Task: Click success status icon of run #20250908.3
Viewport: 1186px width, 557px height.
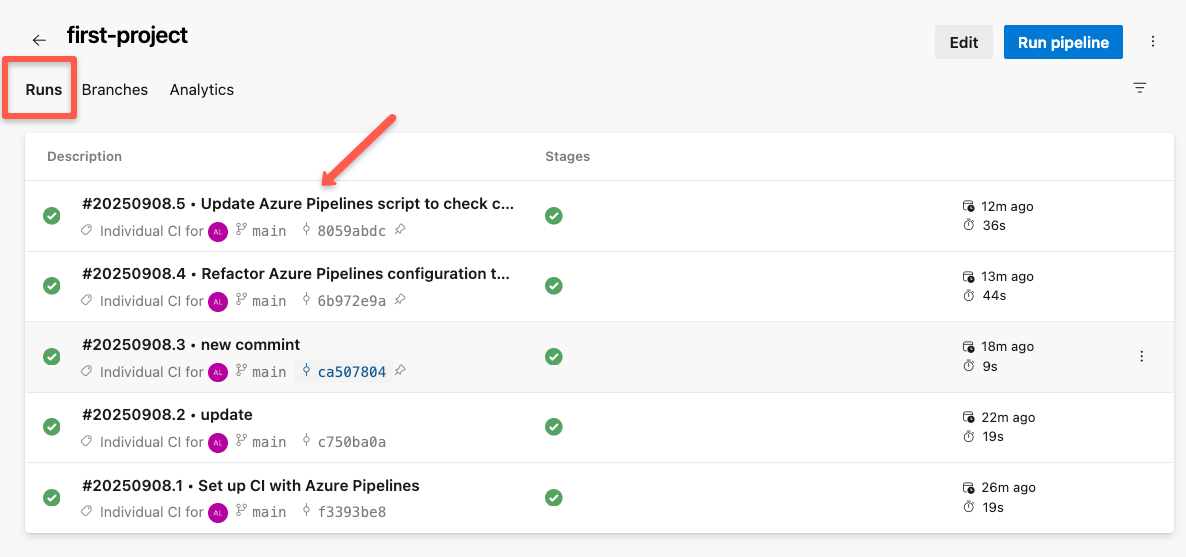Action: (51, 356)
